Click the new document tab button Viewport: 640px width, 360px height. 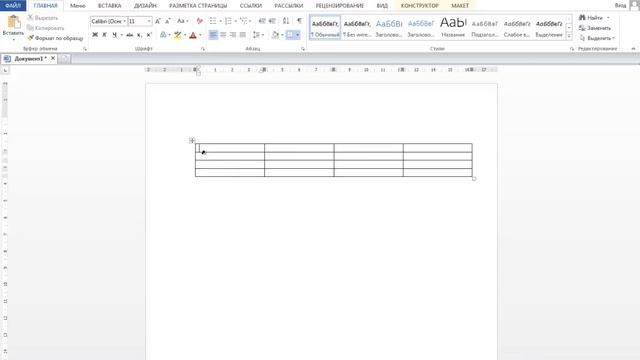64,59
